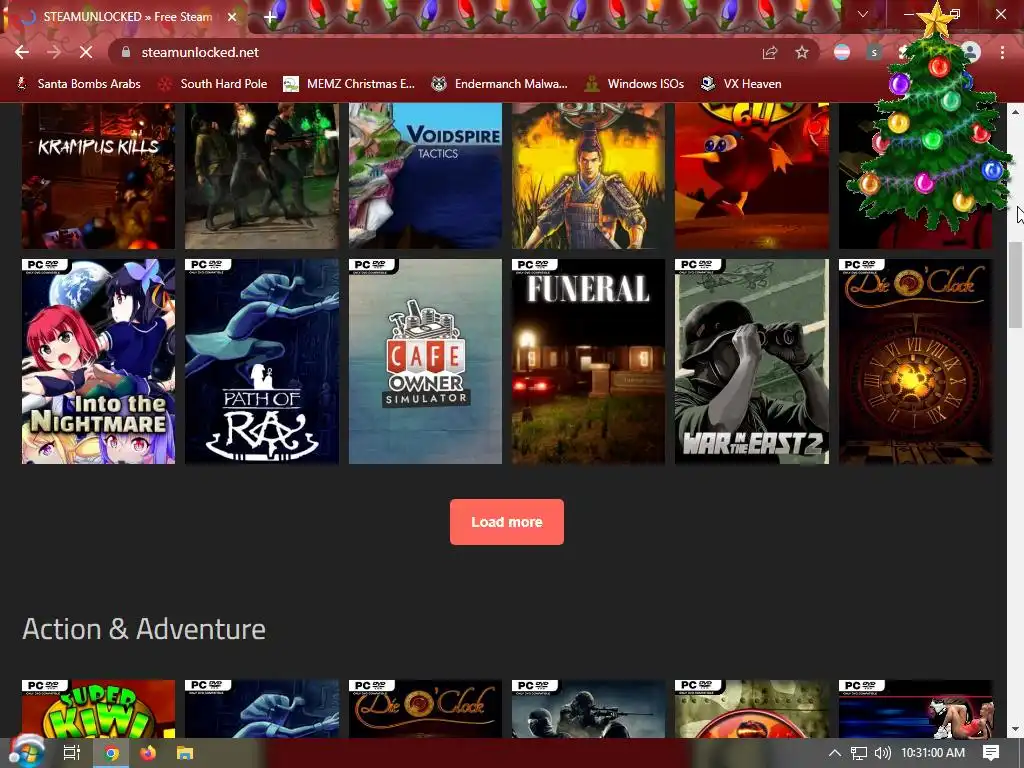
Task: Open the extension with the S icon
Action: point(874,52)
